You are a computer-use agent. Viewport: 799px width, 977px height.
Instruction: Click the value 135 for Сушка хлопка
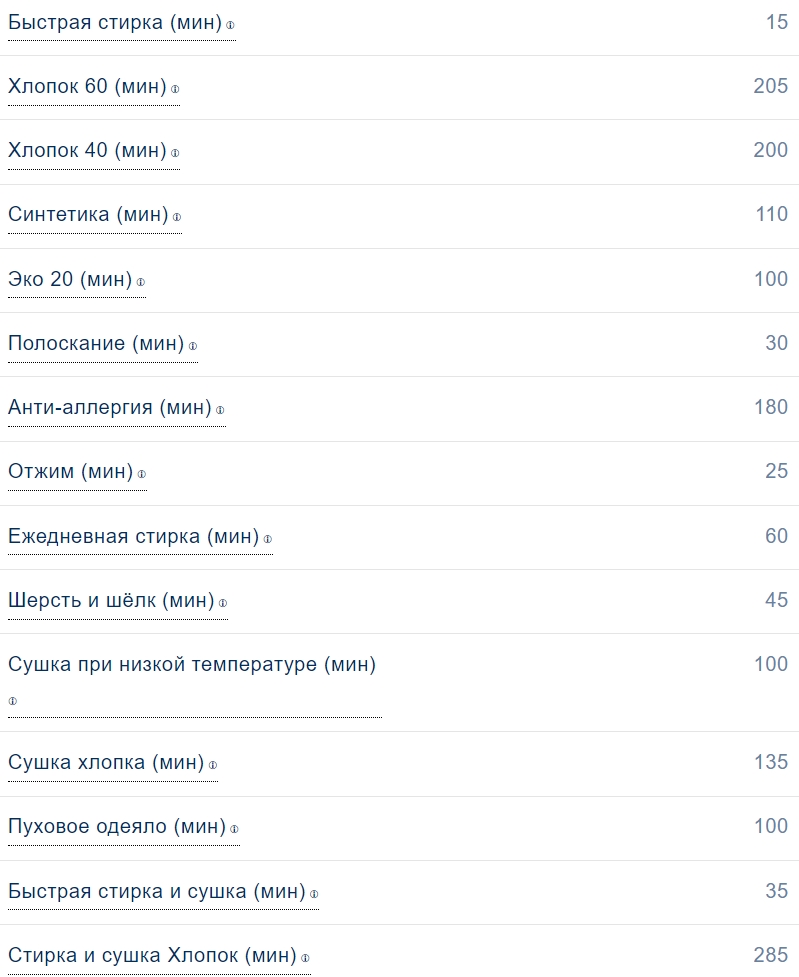pos(770,762)
